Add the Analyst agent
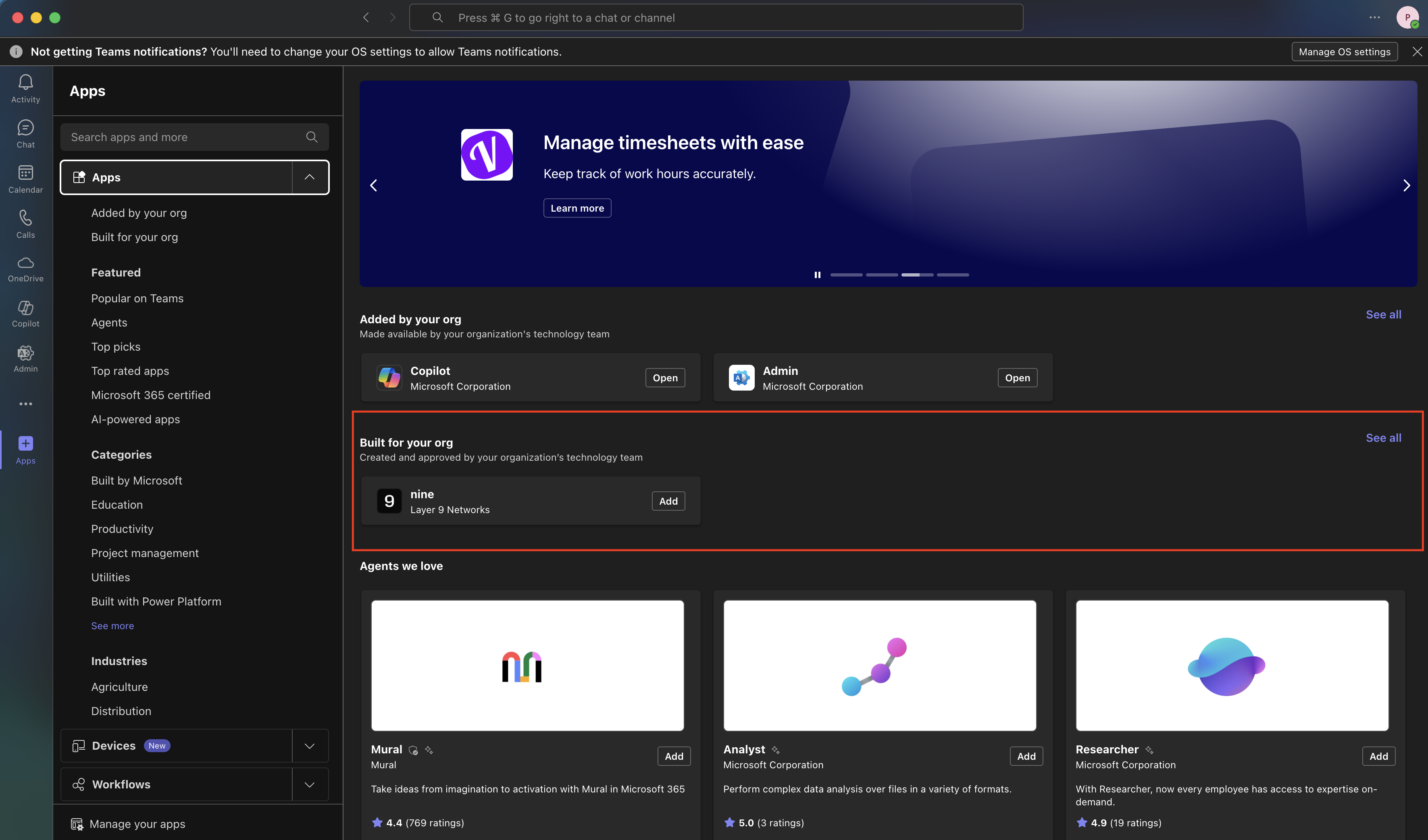 (x=1026, y=756)
